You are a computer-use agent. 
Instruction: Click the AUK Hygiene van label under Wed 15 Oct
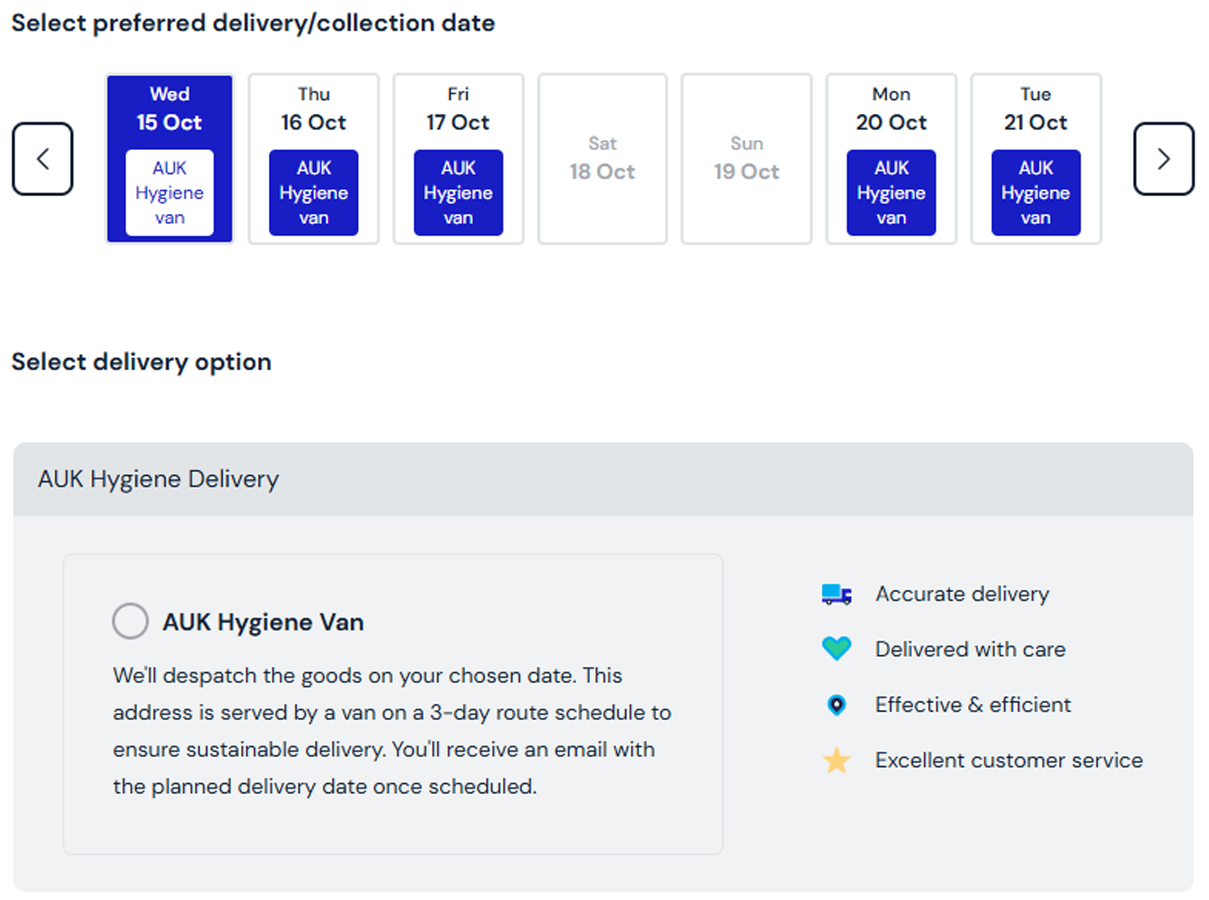[x=169, y=193]
